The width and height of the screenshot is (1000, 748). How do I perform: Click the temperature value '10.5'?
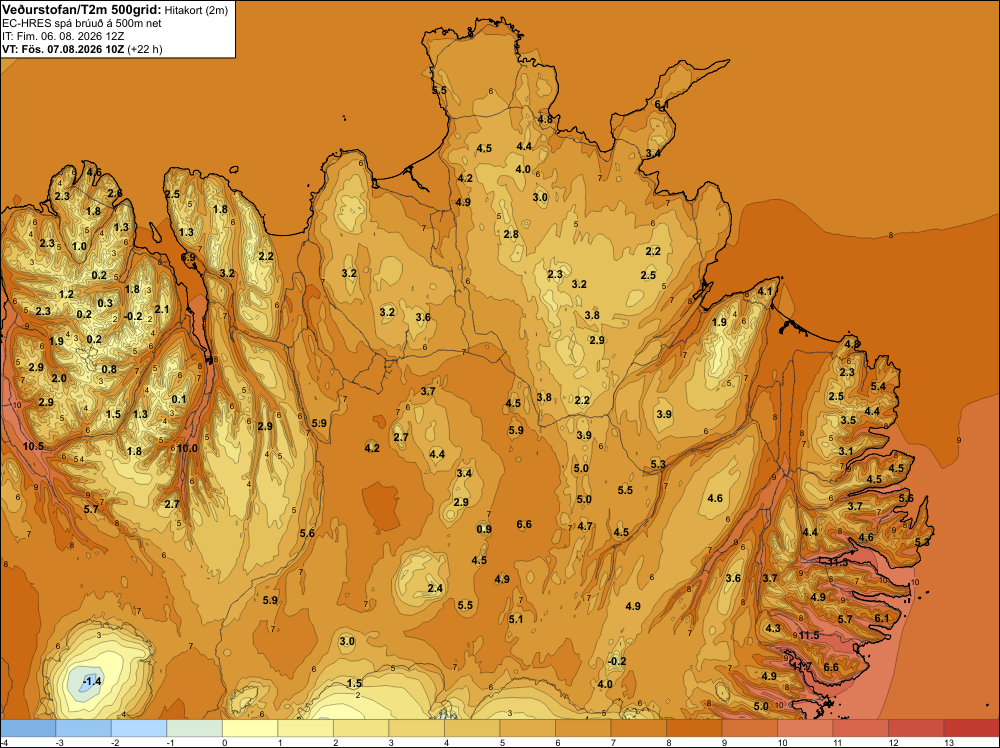33,446
